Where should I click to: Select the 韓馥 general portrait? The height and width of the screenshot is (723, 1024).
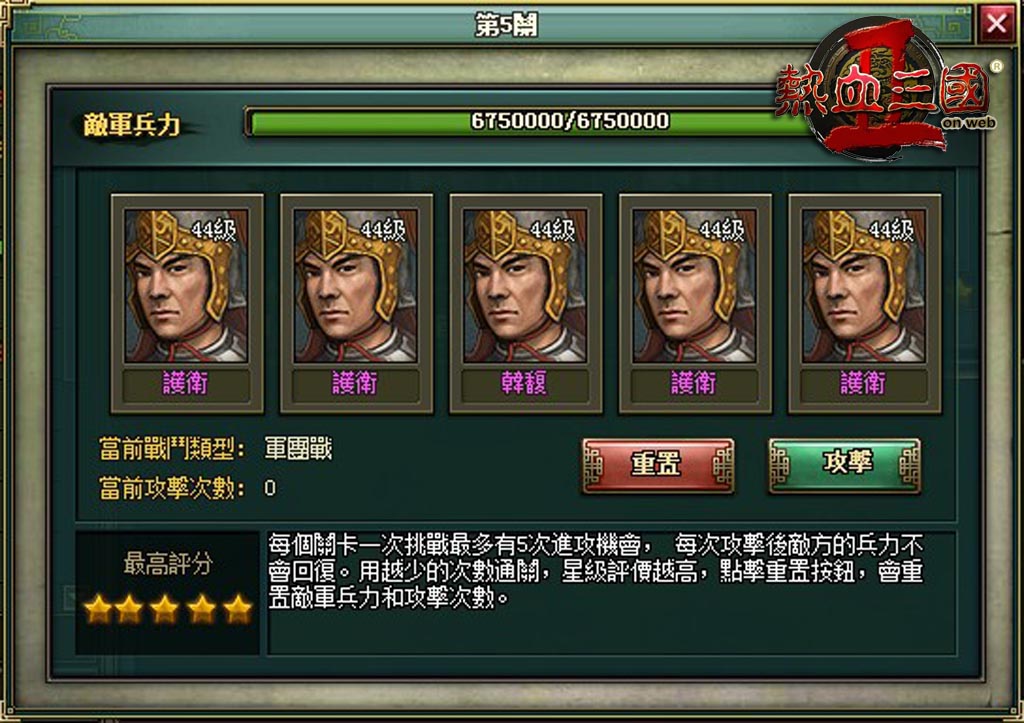[x=525, y=285]
